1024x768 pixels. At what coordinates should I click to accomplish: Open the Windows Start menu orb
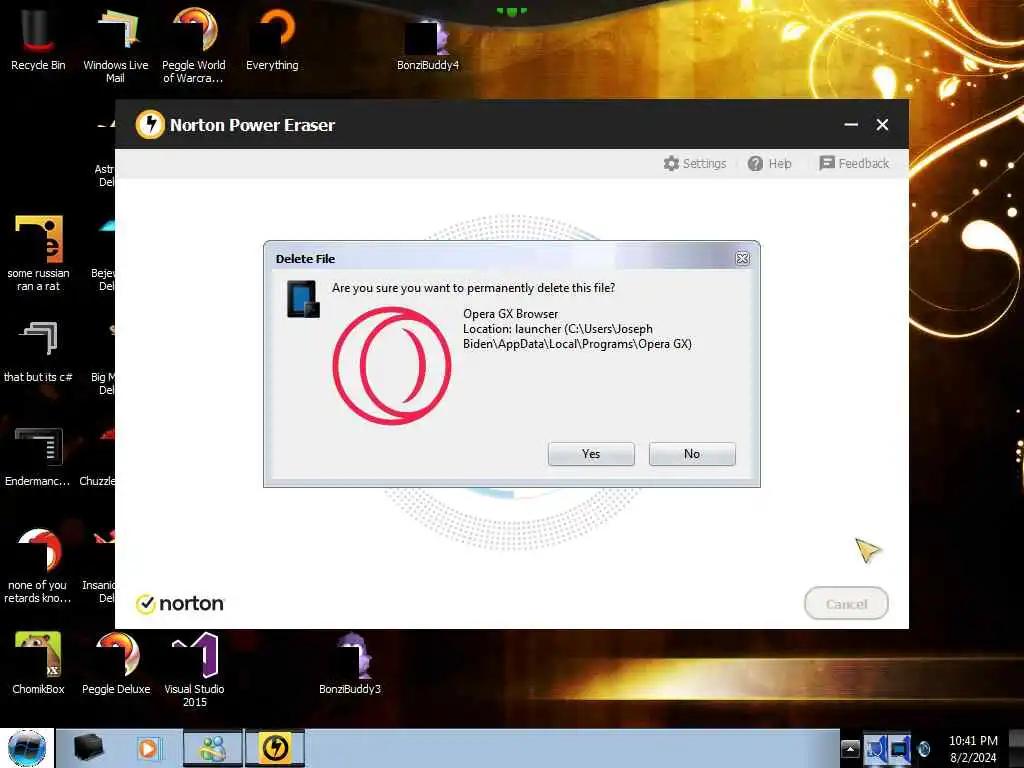coord(27,748)
